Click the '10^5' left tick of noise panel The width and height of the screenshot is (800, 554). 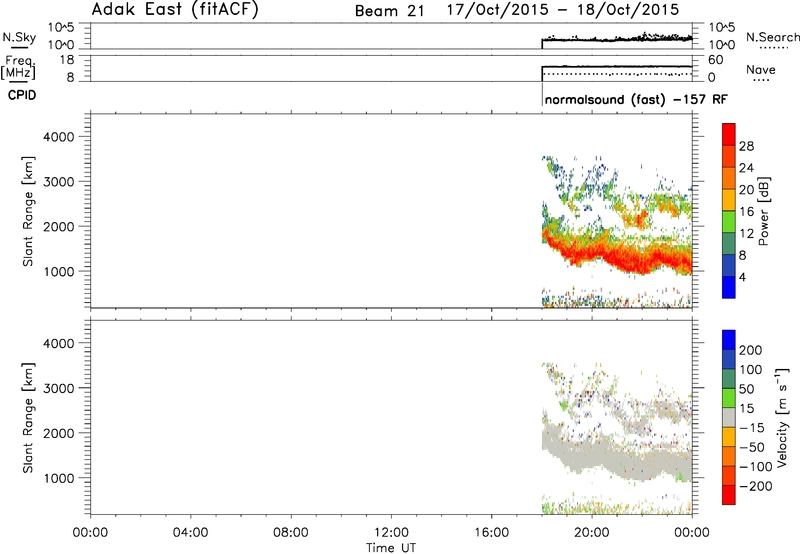pos(61,28)
